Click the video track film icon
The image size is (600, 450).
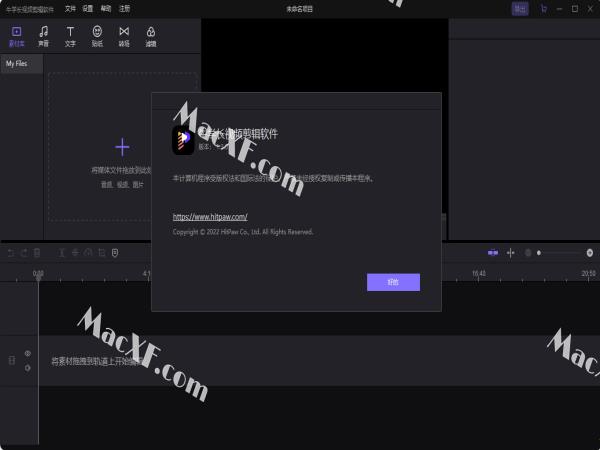tap(12, 360)
